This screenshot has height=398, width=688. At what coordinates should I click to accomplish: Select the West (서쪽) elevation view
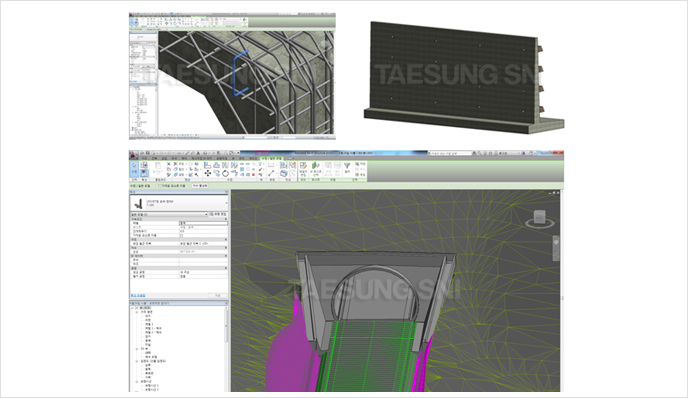coord(148,377)
